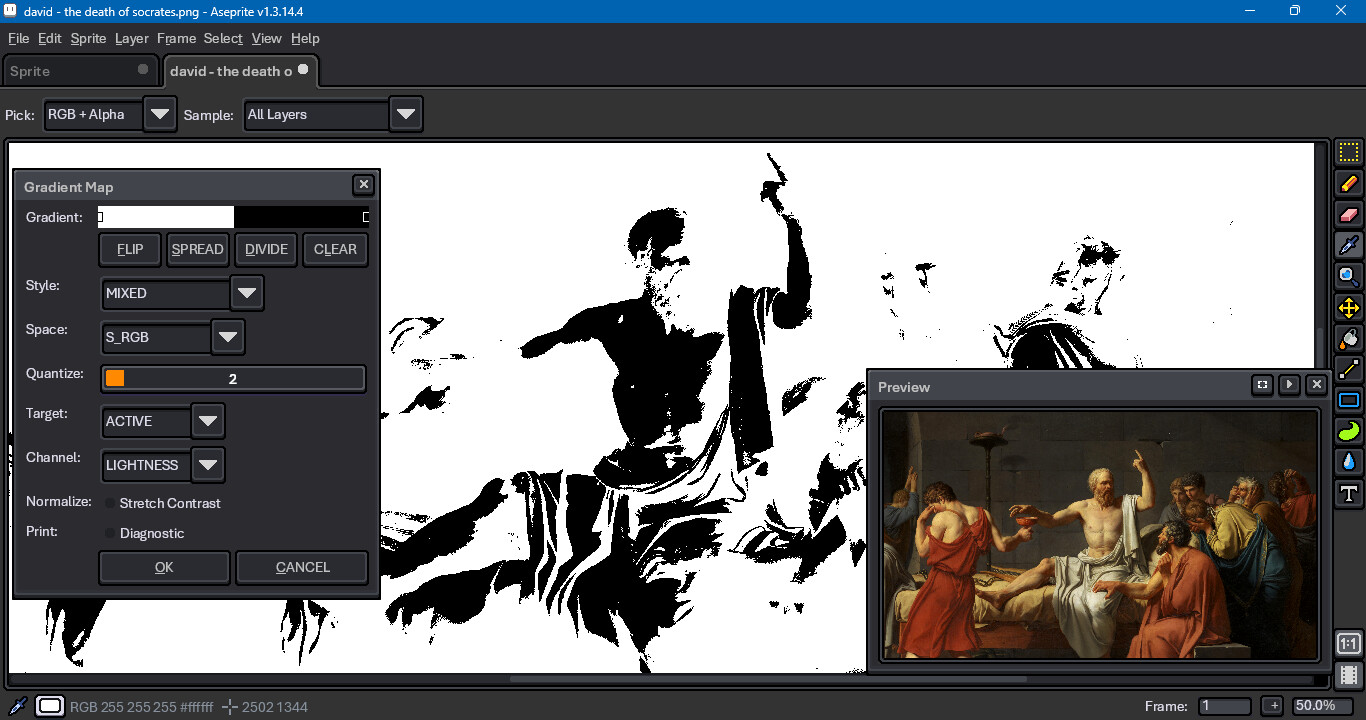Close the Sprite tab dot
Screen dimensions: 1366x720
(x=143, y=70)
